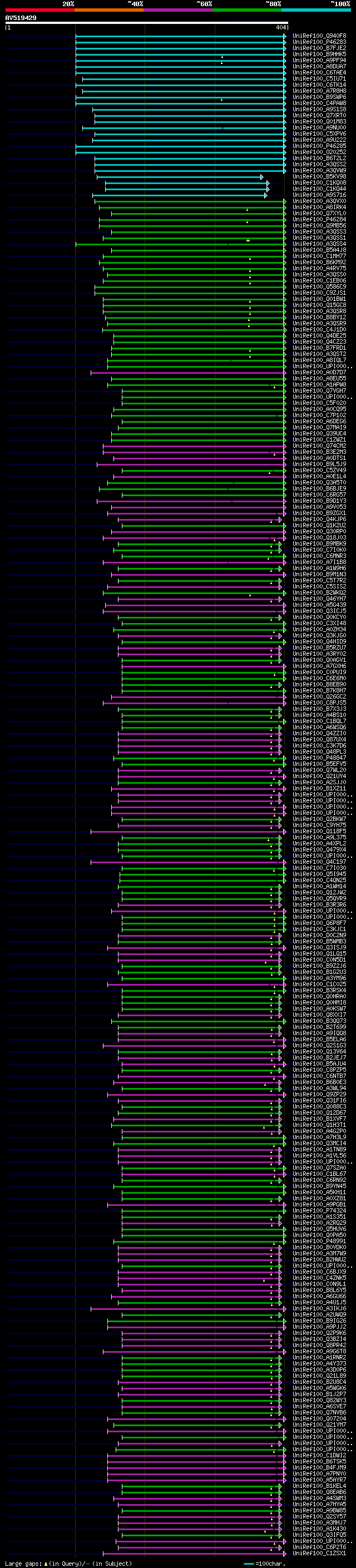Click the UniRef100_C5IU71 label
The image size is (356, 1568).
[319, 78]
